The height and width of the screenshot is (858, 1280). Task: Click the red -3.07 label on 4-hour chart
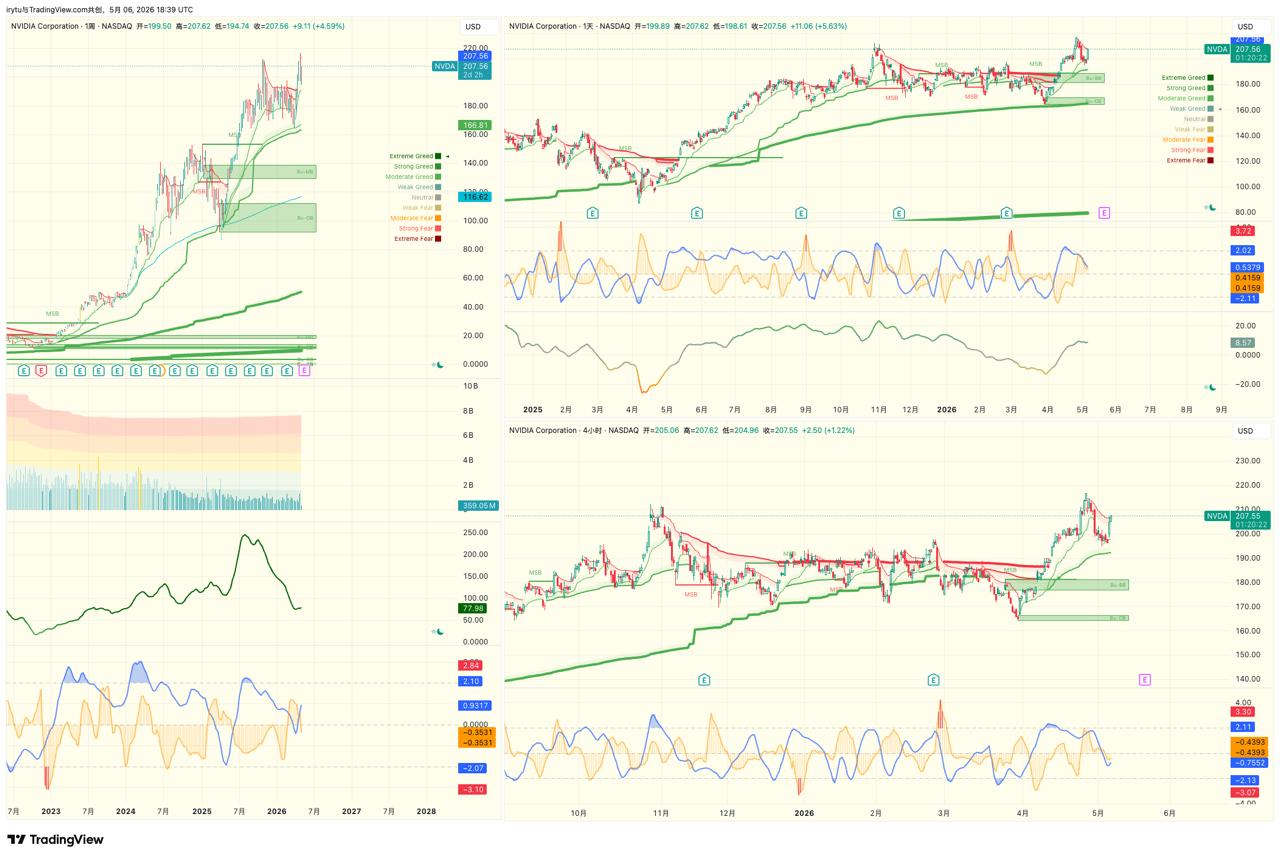pyautogui.click(x=1245, y=792)
